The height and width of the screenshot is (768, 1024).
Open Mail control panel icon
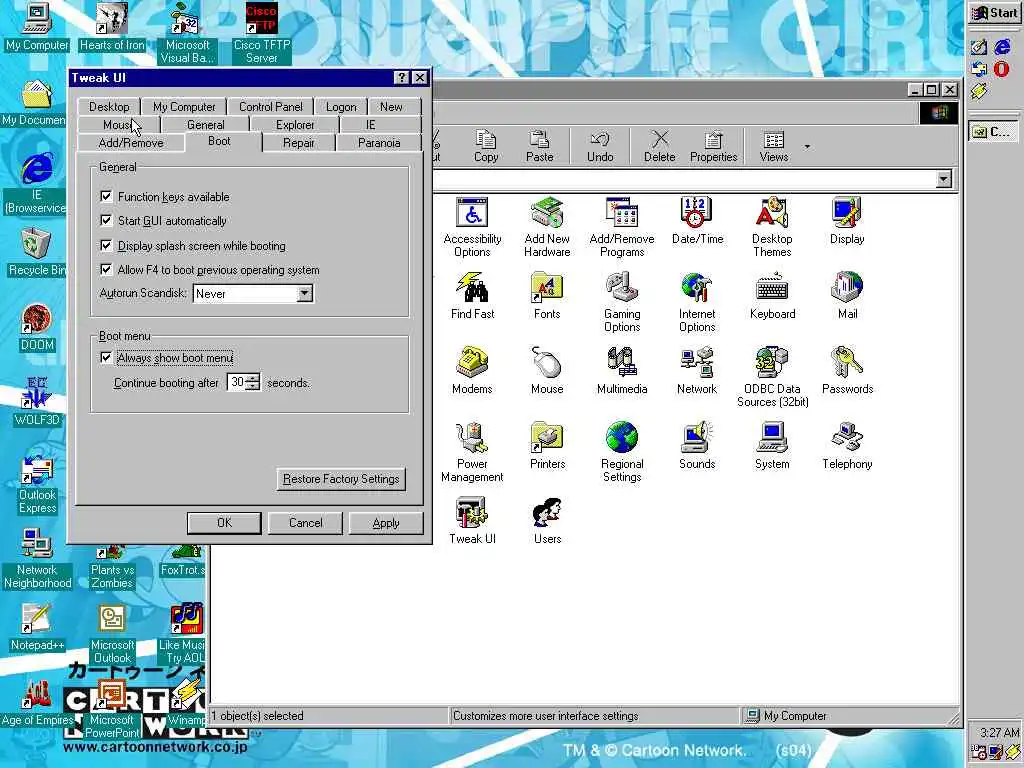point(847,296)
